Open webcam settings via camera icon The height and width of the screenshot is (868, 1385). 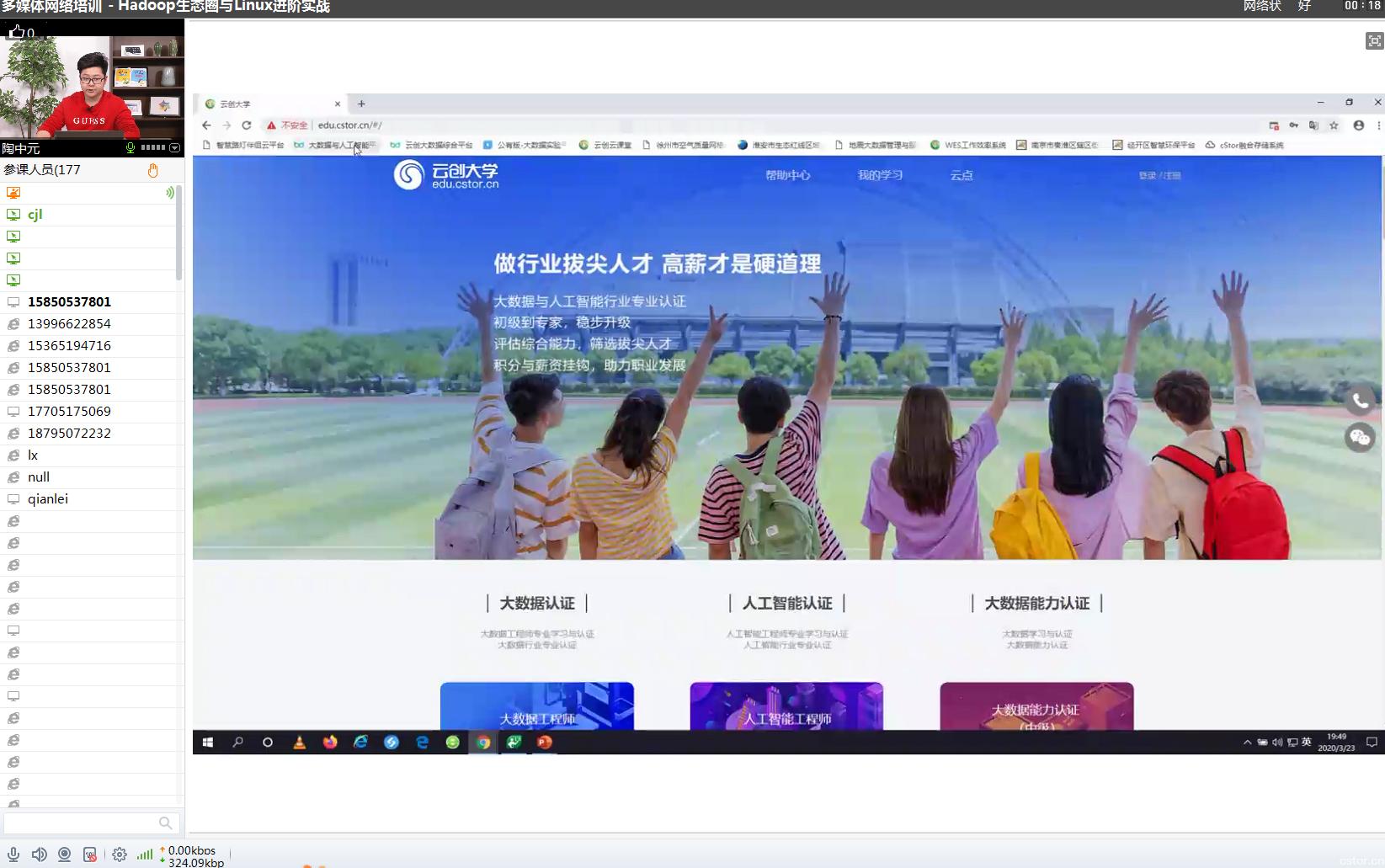click(64, 854)
